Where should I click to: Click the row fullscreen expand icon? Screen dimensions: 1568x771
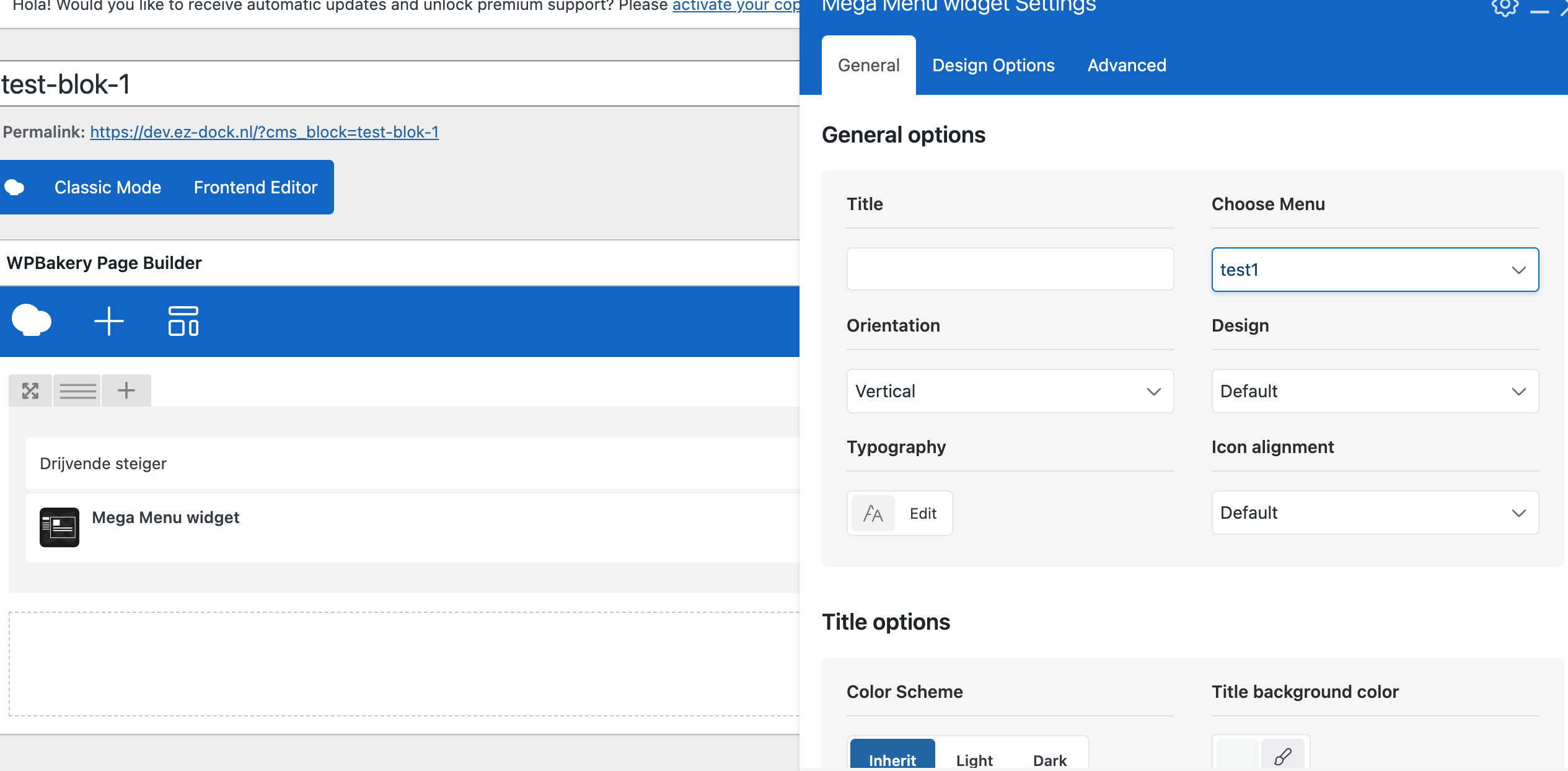coord(30,390)
